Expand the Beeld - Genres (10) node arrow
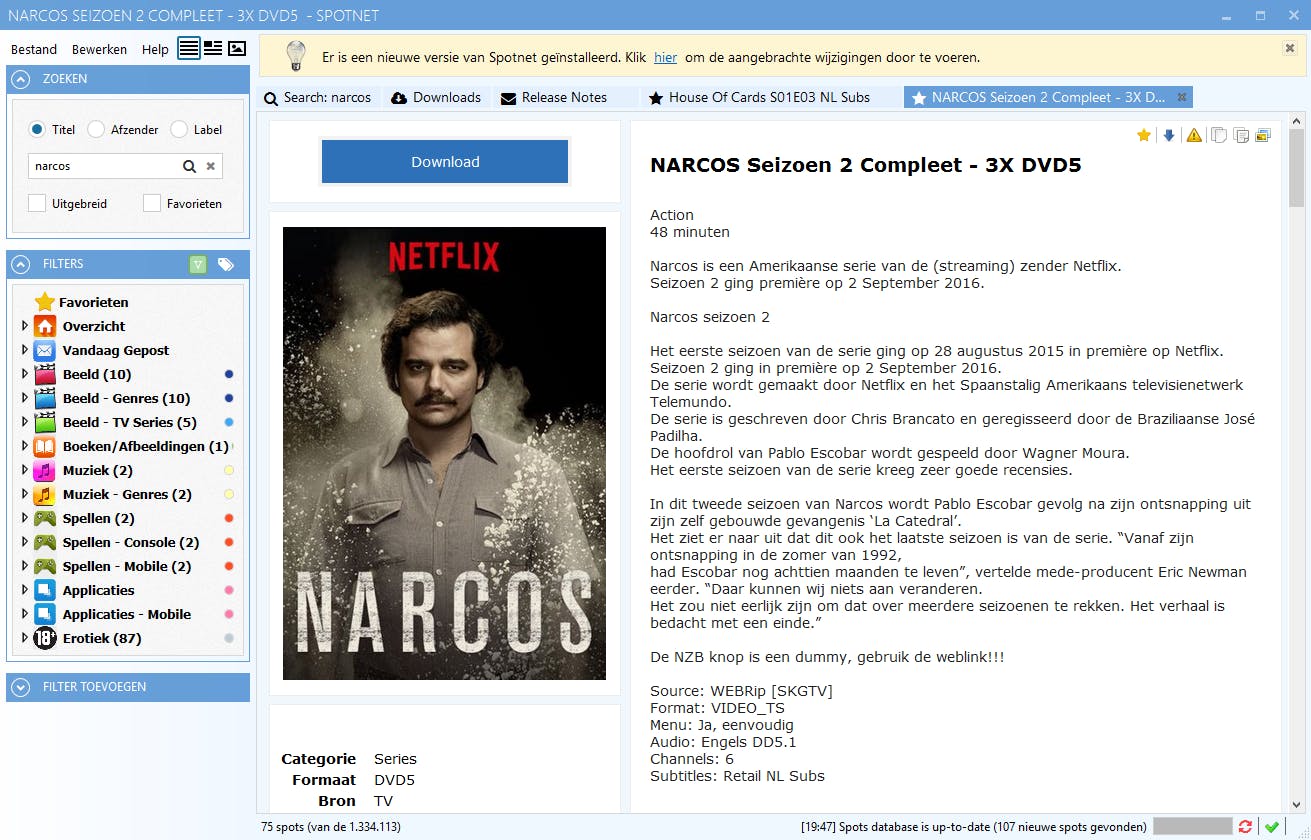This screenshot has height=840, width=1311. click(25, 398)
